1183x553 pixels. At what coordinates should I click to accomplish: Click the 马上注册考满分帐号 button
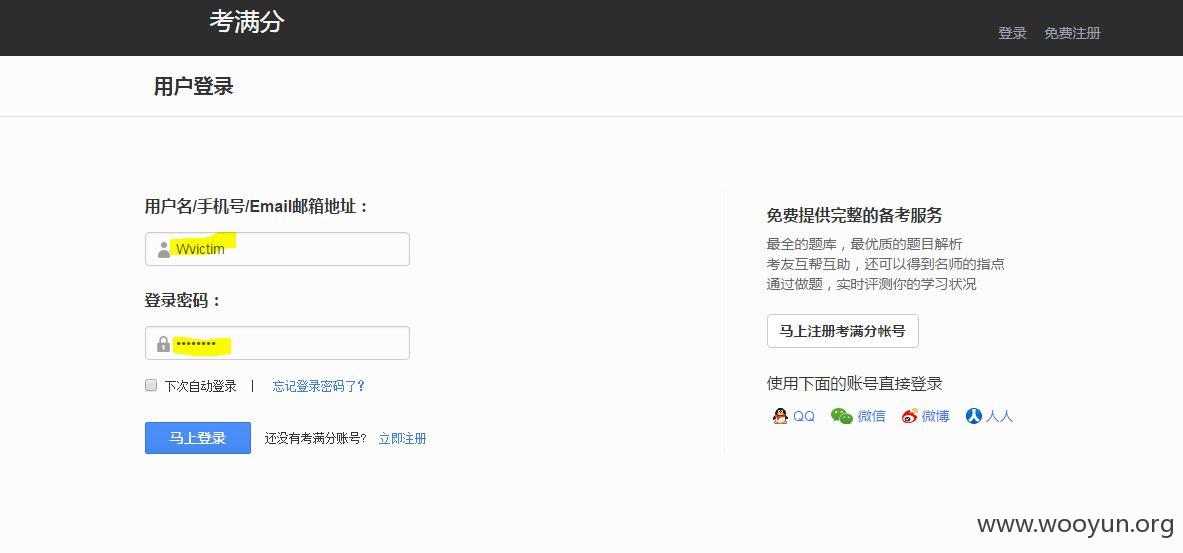843,331
